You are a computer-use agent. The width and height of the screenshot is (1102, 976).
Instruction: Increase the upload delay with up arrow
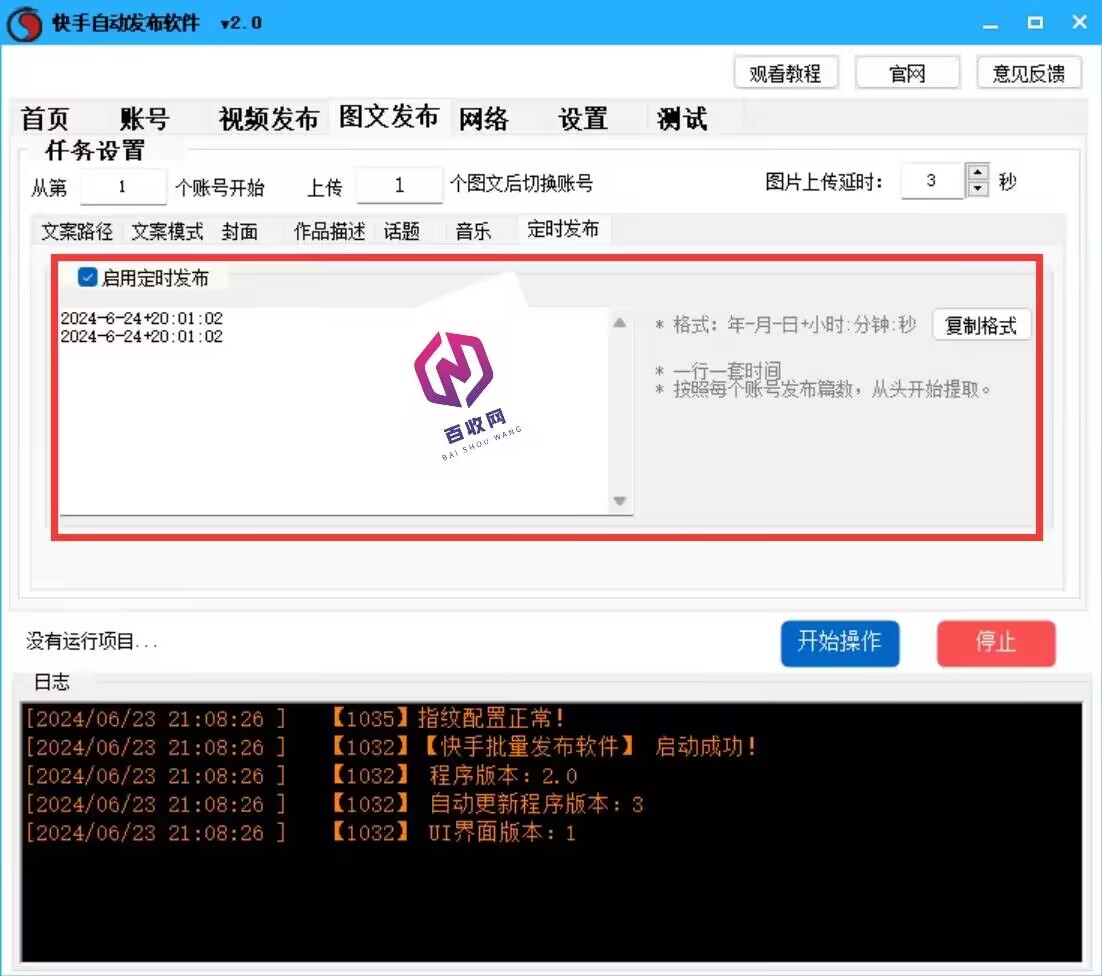click(x=978, y=172)
